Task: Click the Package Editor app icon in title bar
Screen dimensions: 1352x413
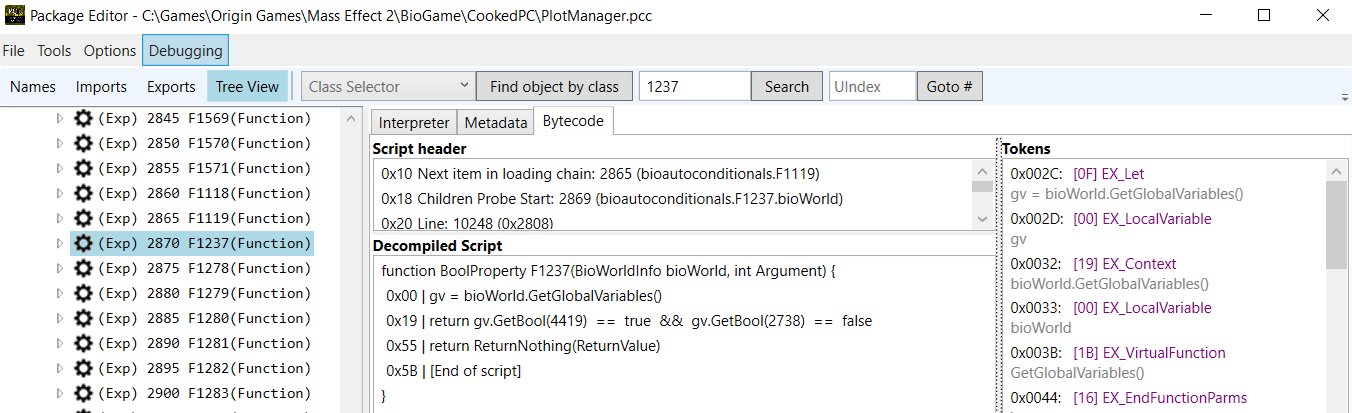Action: pos(14,16)
